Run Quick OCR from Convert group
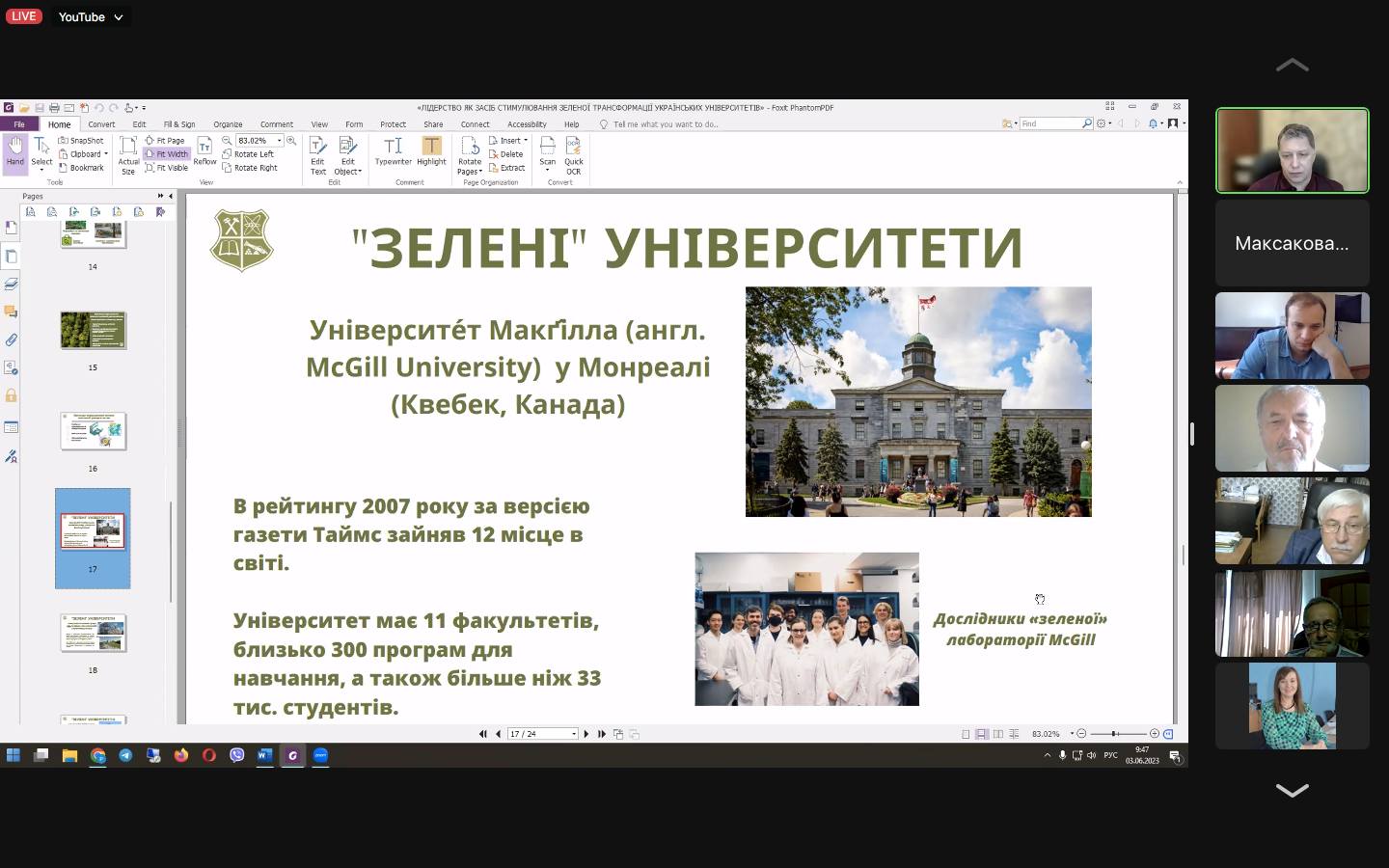Viewport: 1389px width, 868px height. coord(574,153)
